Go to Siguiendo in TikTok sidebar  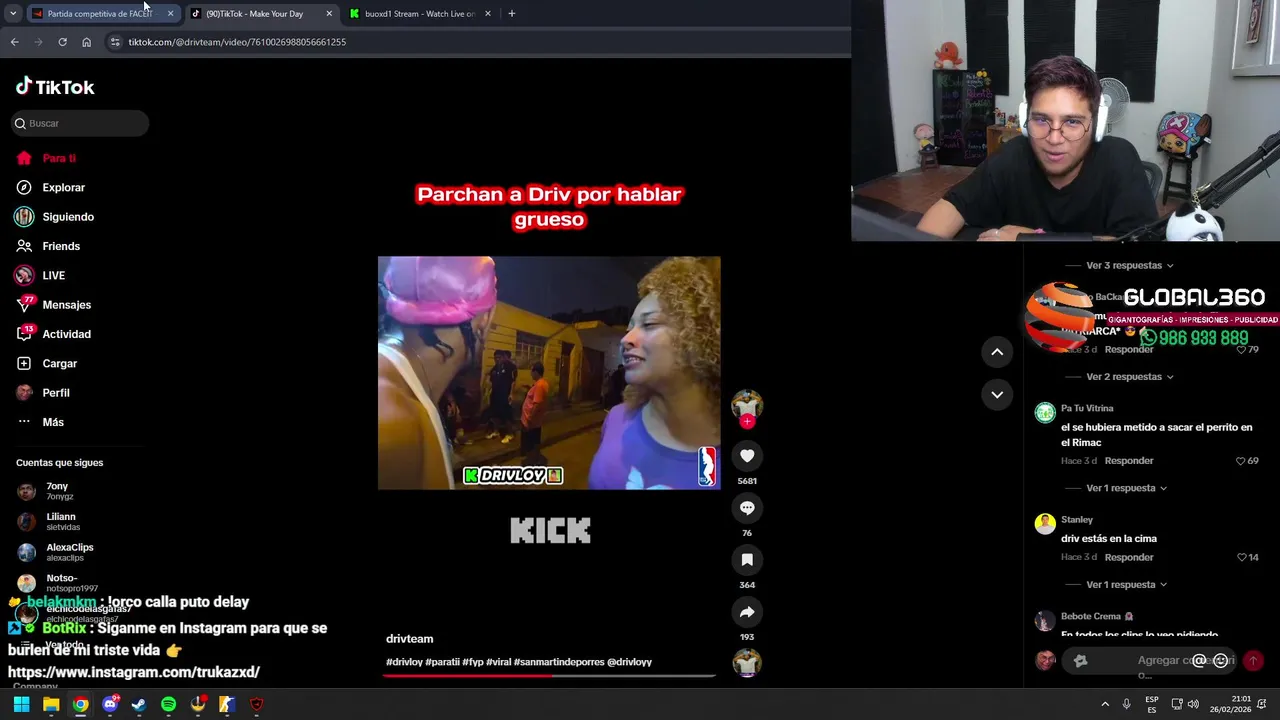click(x=55, y=217)
